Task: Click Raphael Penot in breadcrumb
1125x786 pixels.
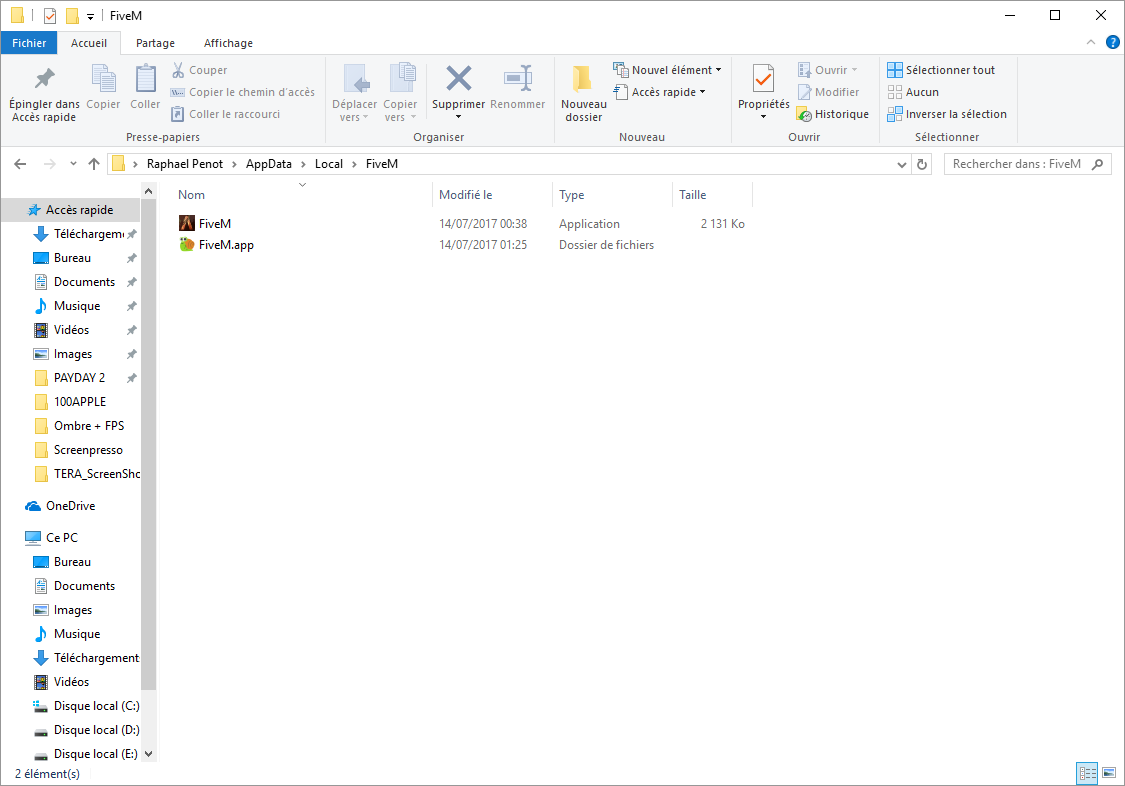Action: (184, 164)
